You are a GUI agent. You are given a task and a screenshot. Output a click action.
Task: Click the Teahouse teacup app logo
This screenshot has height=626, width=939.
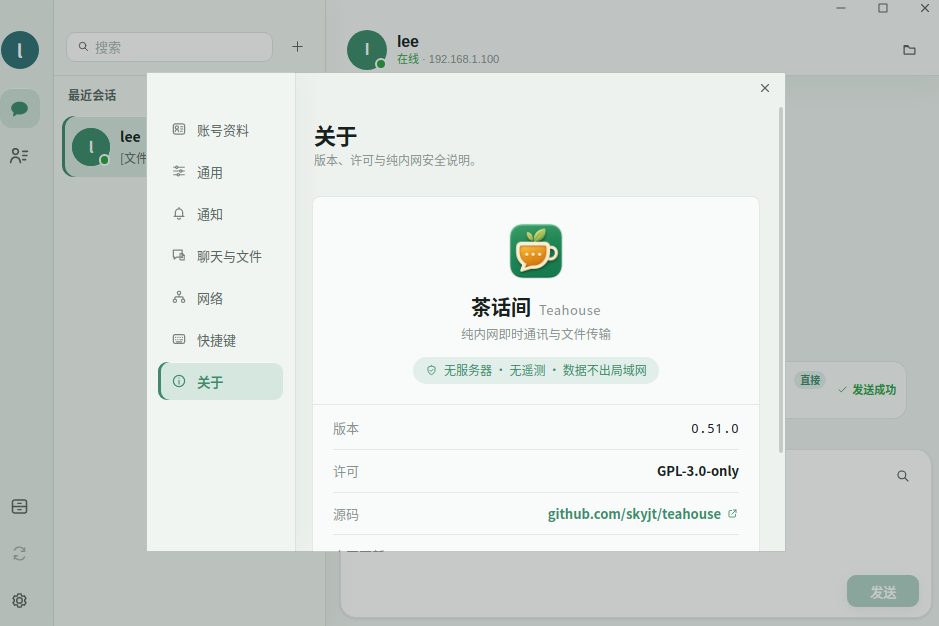[x=536, y=251]
